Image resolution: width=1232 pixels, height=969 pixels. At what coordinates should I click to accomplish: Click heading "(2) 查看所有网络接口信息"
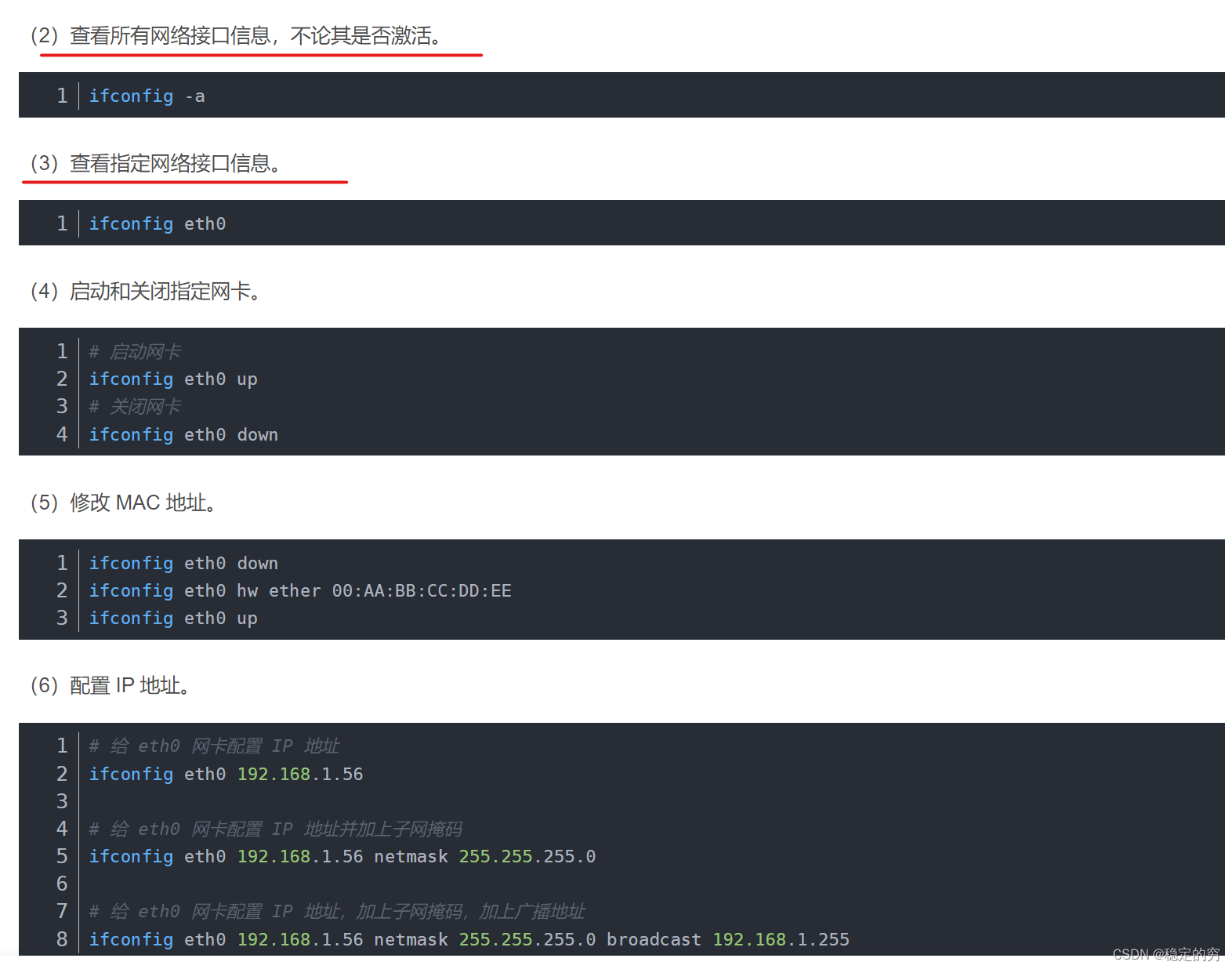(x=235, y=36)
